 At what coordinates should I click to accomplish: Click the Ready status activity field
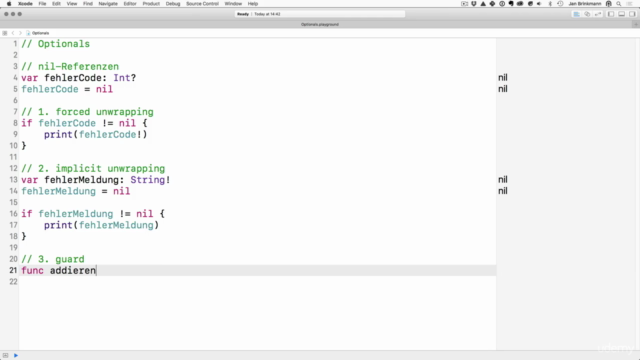tap(320, 14)
